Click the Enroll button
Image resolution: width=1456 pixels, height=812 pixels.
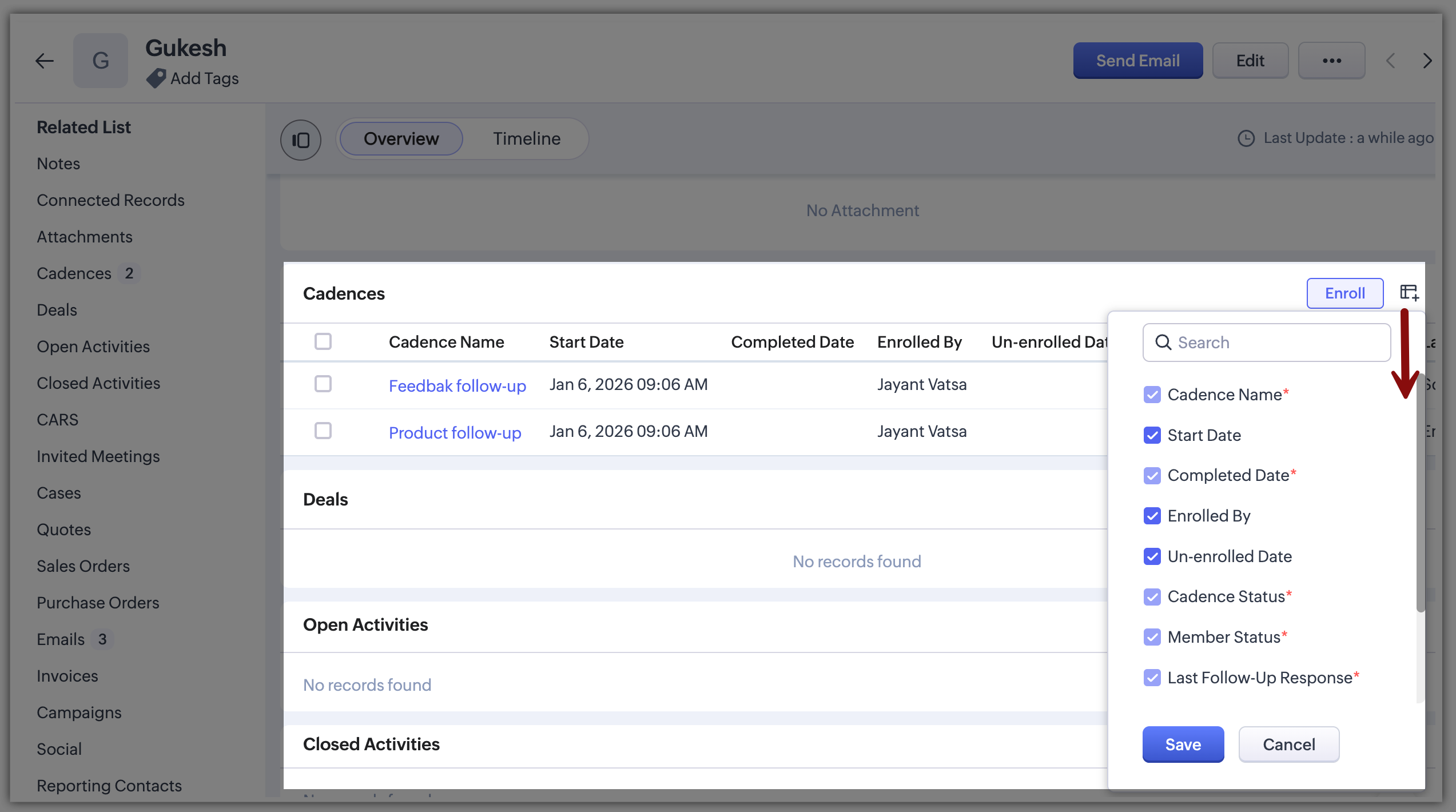(1344, 293)
